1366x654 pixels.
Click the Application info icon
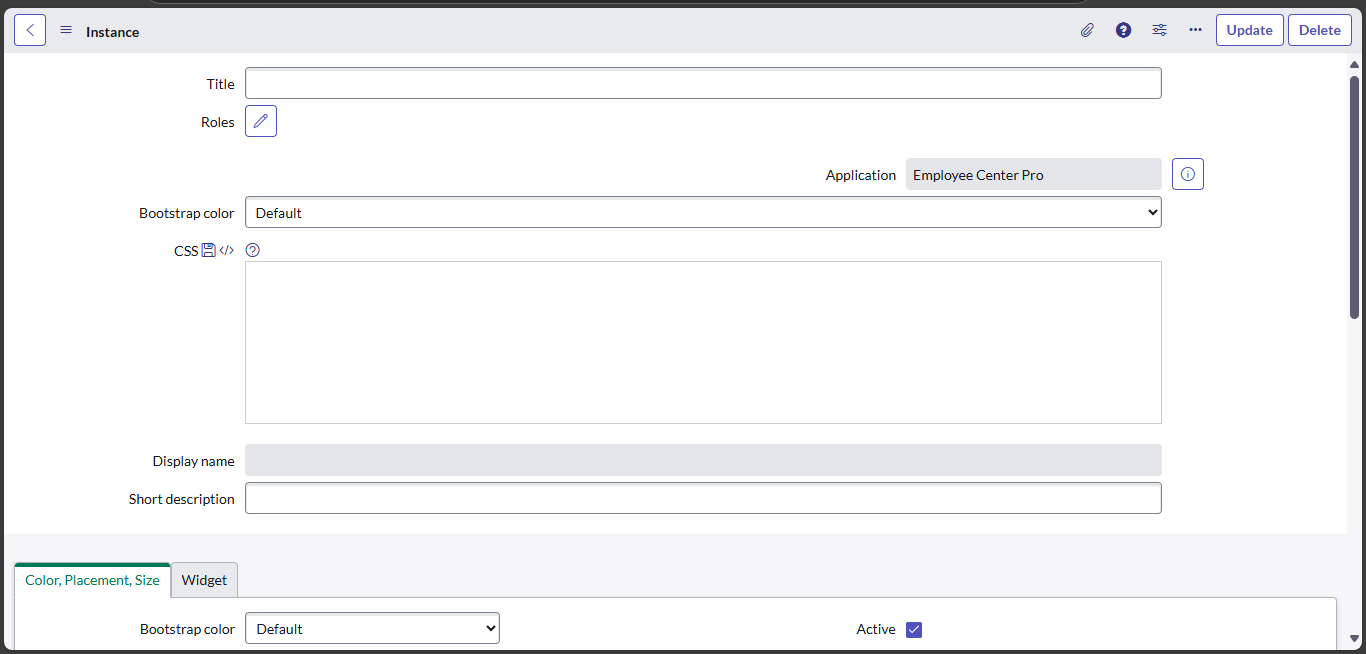tap(1187, 173)
